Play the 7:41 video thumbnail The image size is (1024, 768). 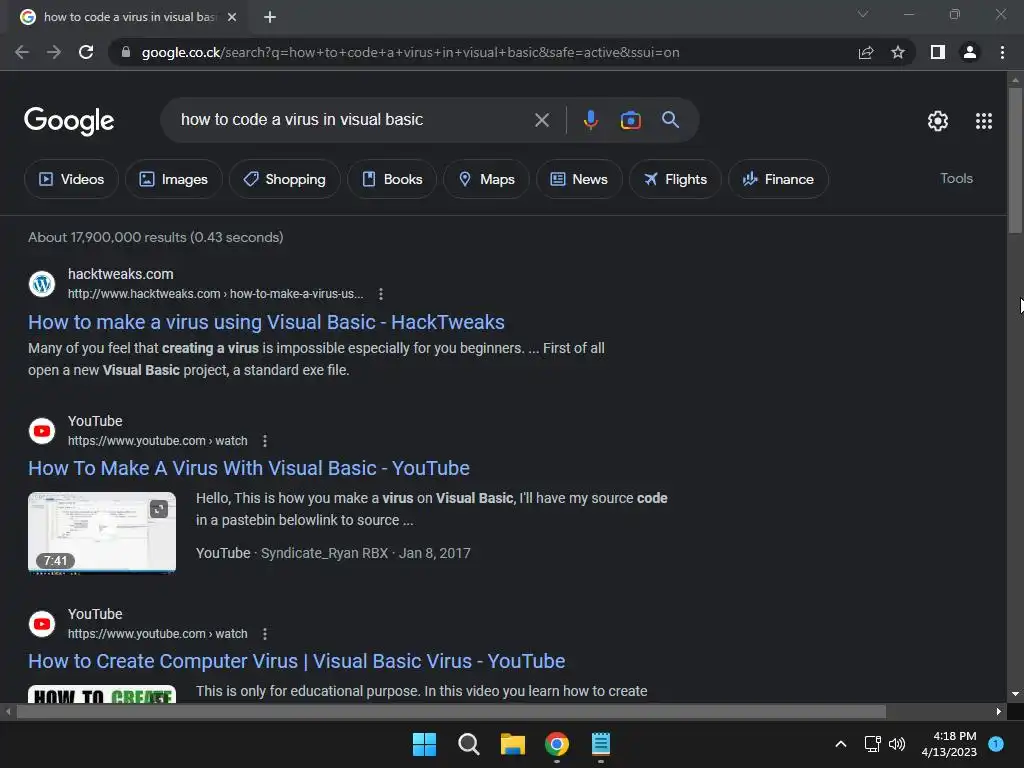[102, 532]
